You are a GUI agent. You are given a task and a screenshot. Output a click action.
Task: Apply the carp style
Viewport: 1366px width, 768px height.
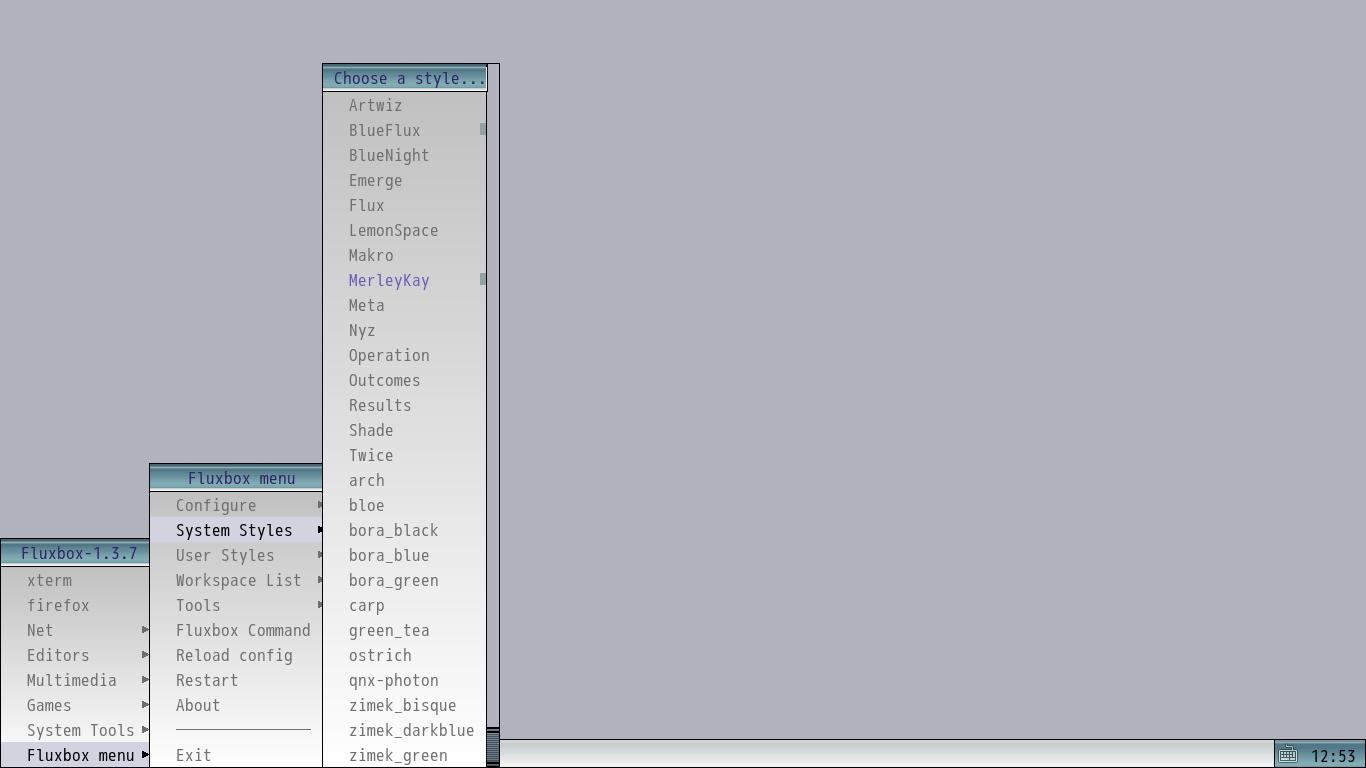(405, 605)
